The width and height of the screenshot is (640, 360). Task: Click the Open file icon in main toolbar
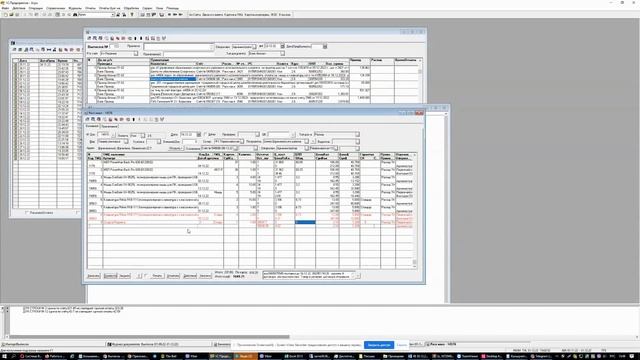pyautogui.click(x=11, y=15)
